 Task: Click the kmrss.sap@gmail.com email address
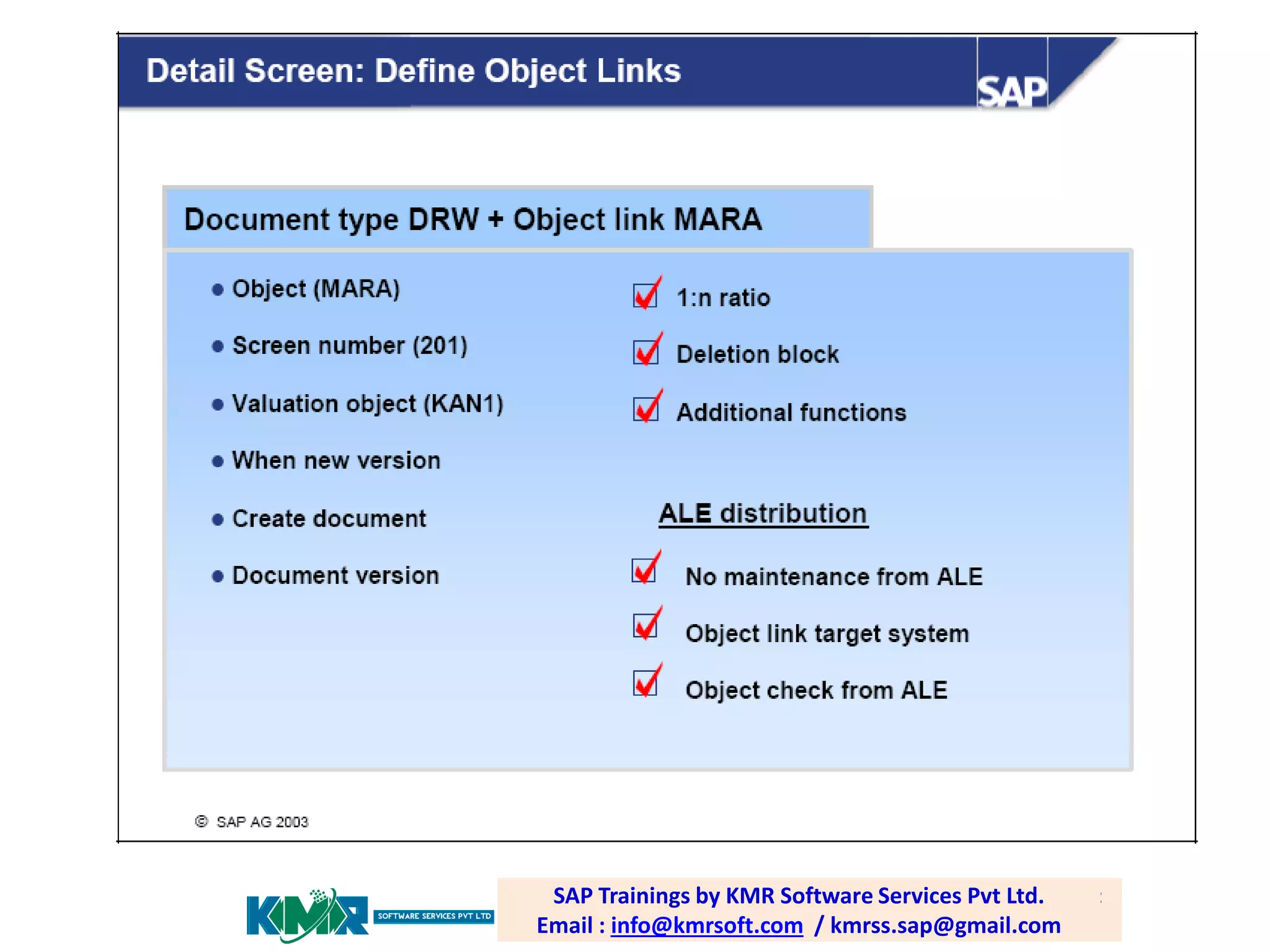945,925
